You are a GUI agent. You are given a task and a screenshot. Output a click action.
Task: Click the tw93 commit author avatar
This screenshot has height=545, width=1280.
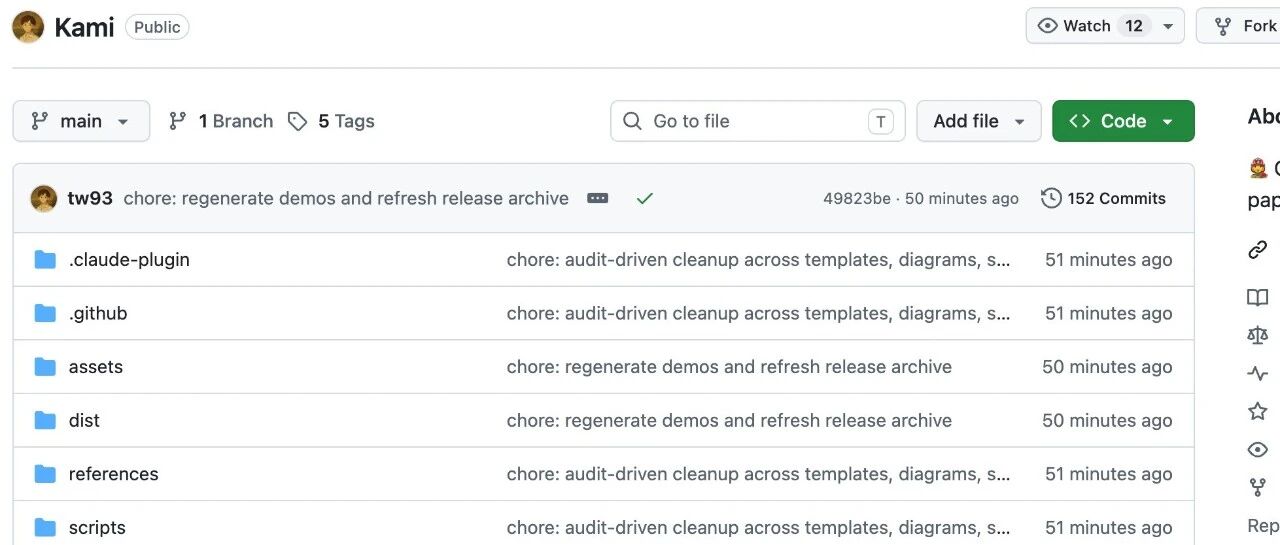coord(44,198)
